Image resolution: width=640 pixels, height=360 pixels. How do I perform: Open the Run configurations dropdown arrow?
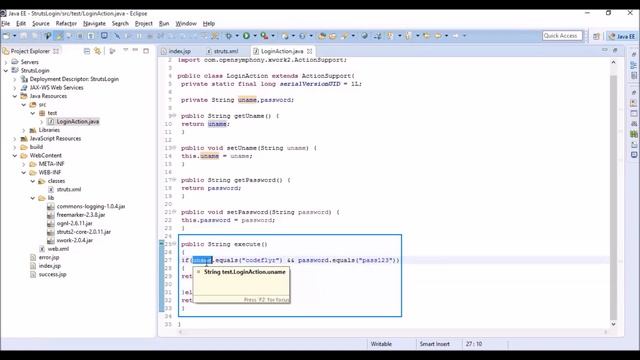255,36
